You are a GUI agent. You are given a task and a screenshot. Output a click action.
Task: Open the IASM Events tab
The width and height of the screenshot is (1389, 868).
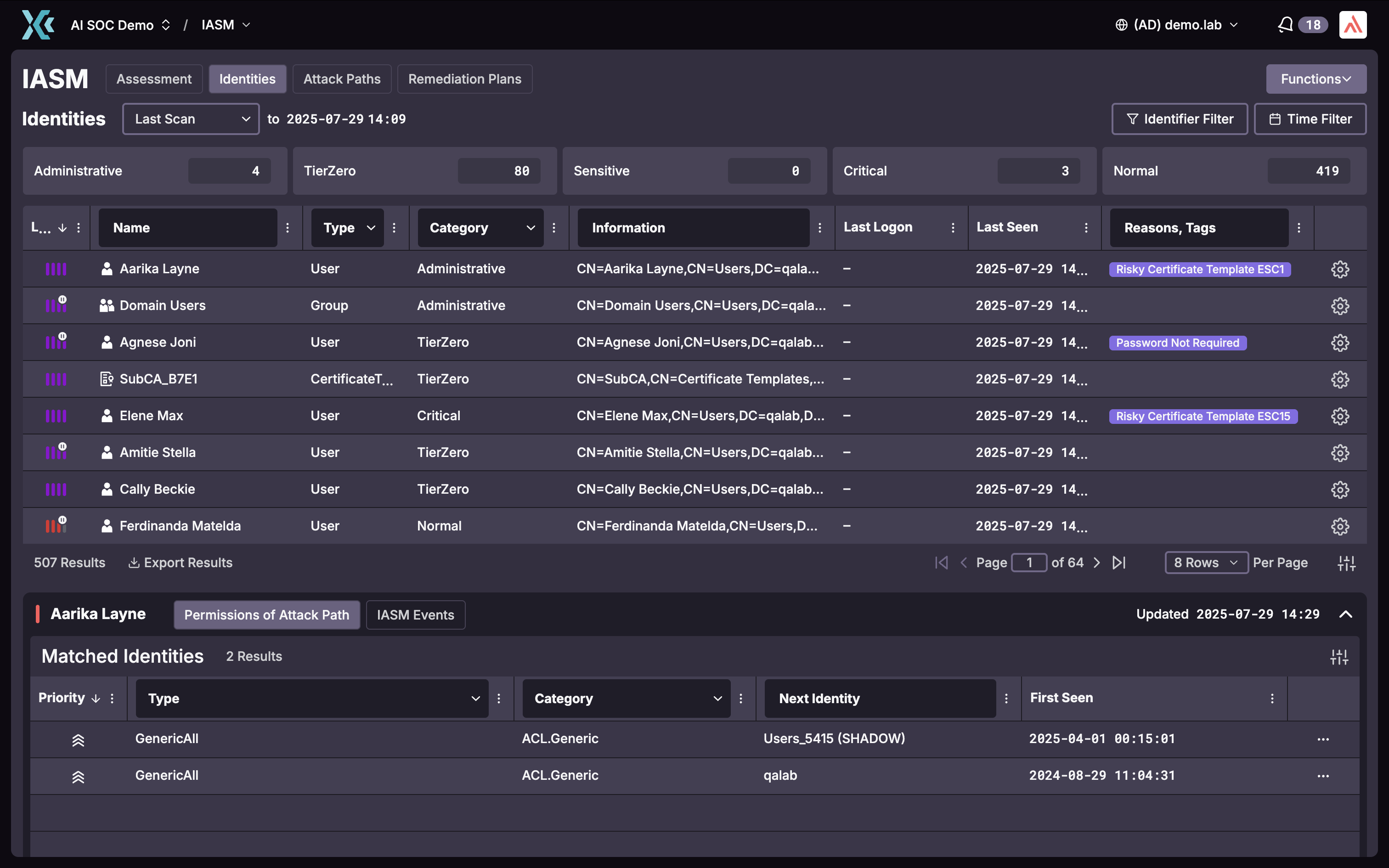pyautogui.click(x=415, y=615)
